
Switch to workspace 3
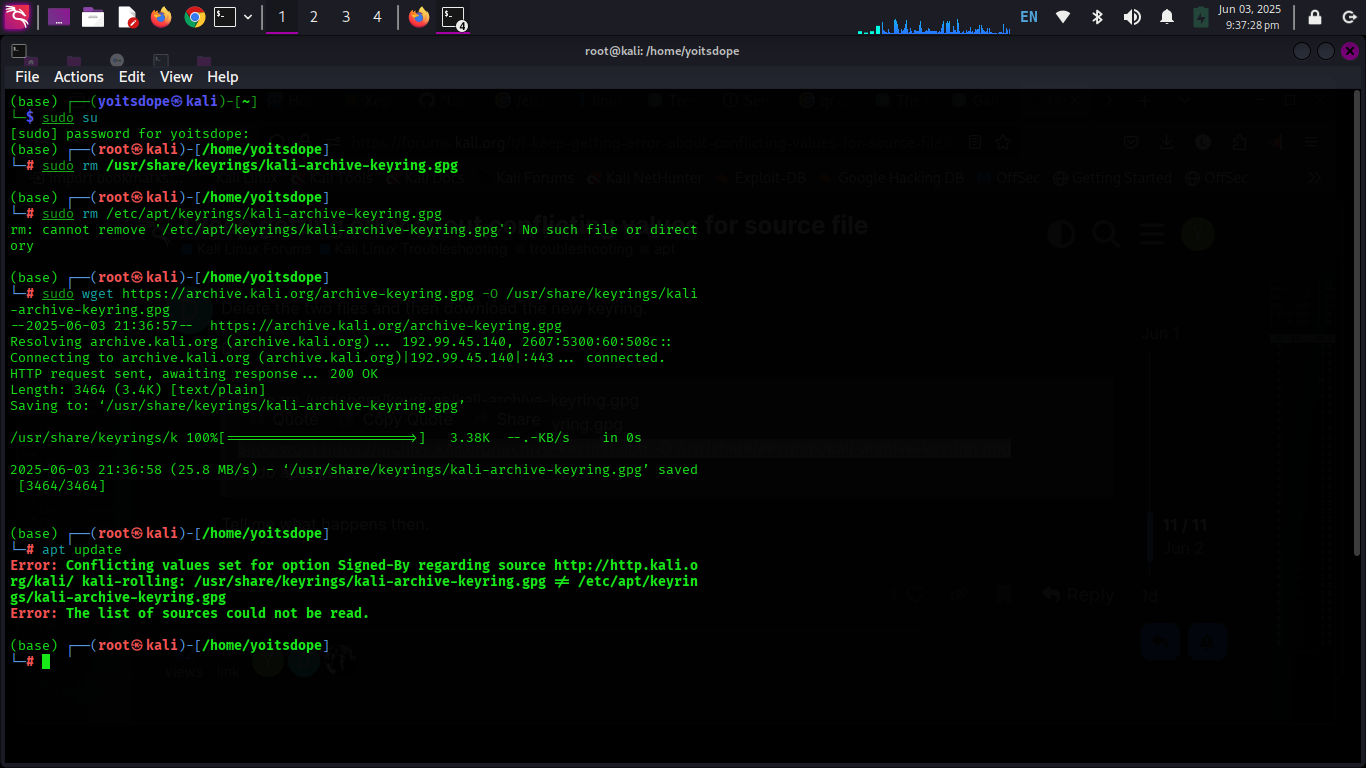[x=346, y=17]
